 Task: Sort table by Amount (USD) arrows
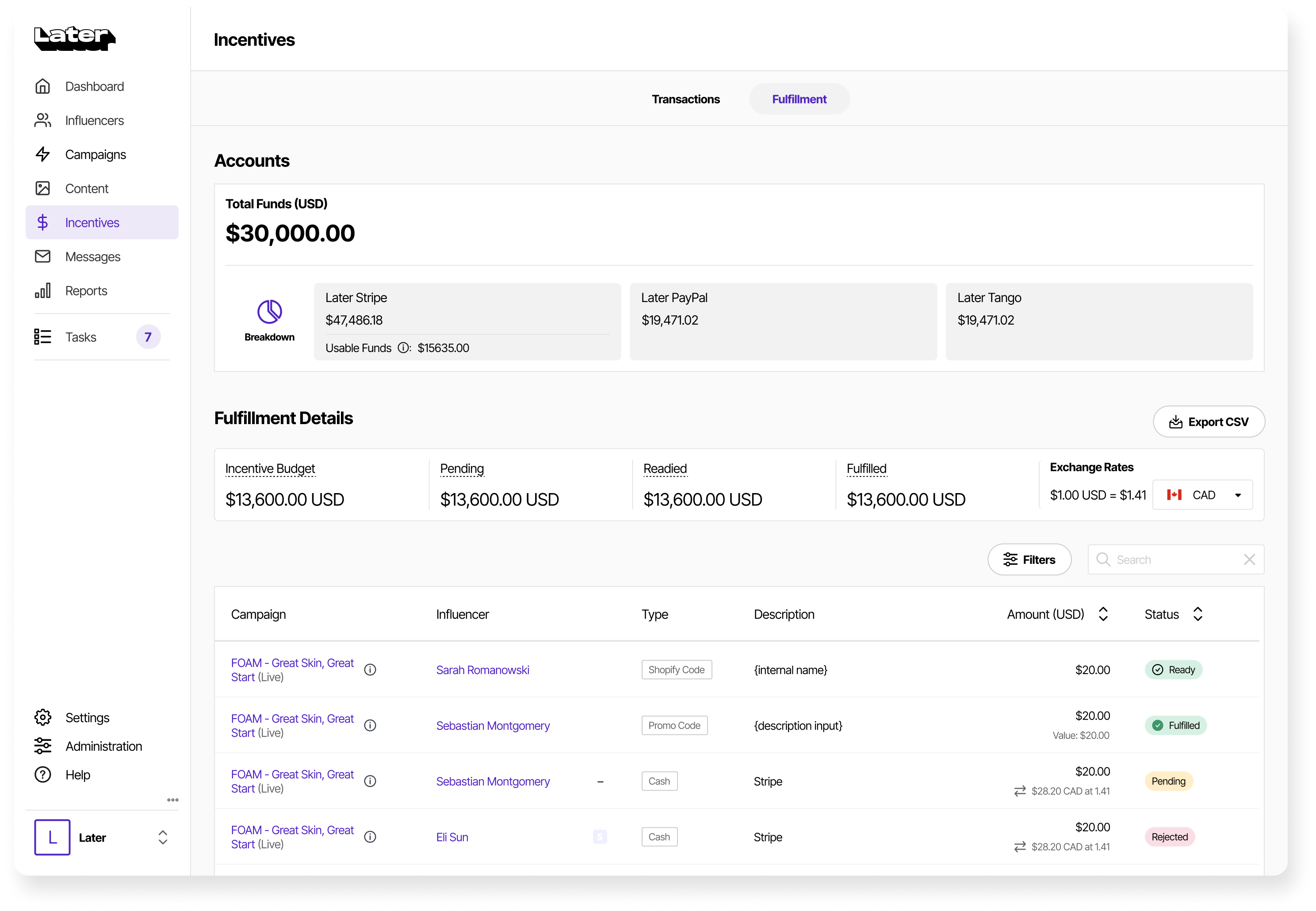1103,614
